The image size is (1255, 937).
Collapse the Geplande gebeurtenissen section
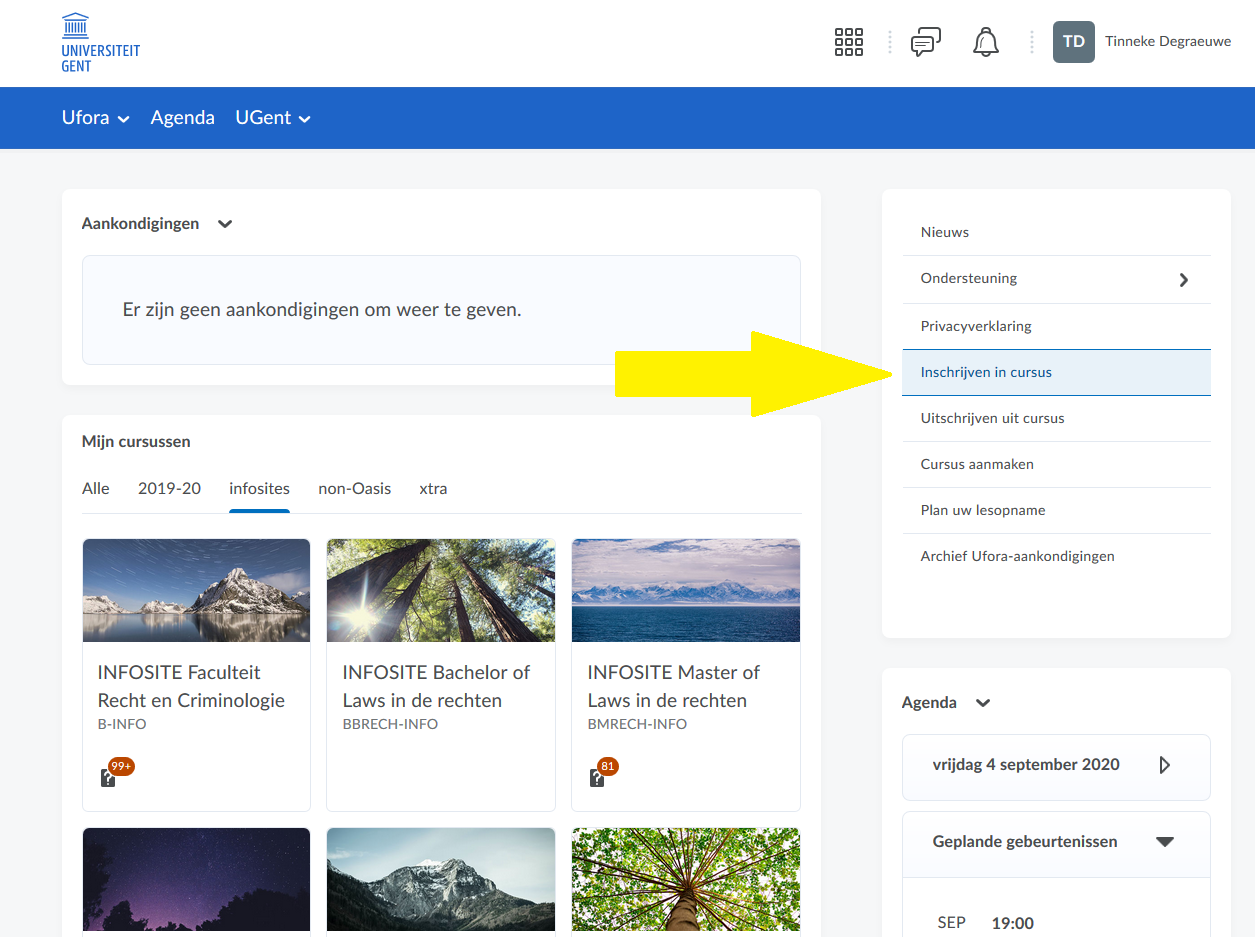pyautogui.click(x=1164, y=842)
